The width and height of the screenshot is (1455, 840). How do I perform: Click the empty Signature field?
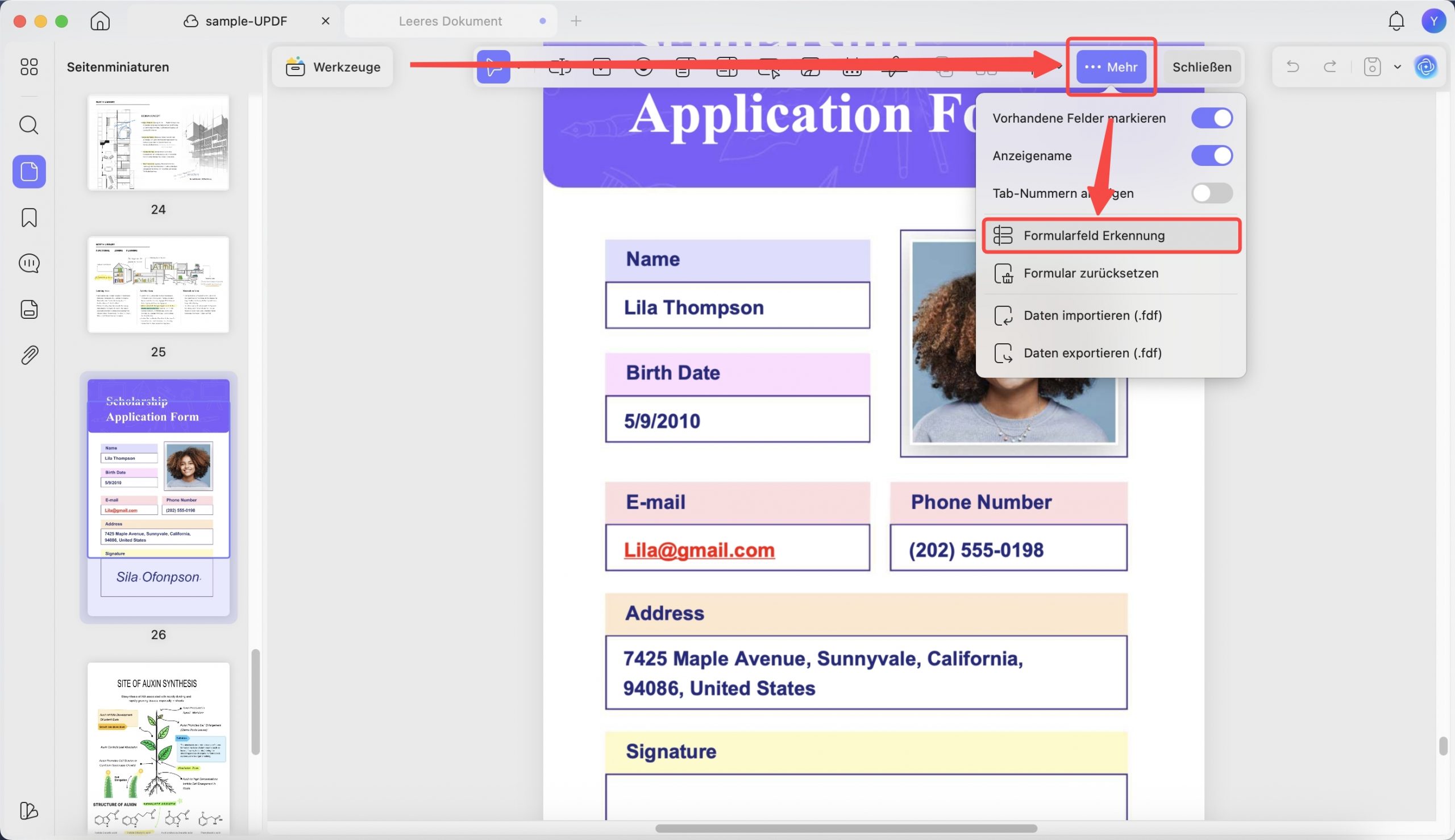tap(866, 797)
